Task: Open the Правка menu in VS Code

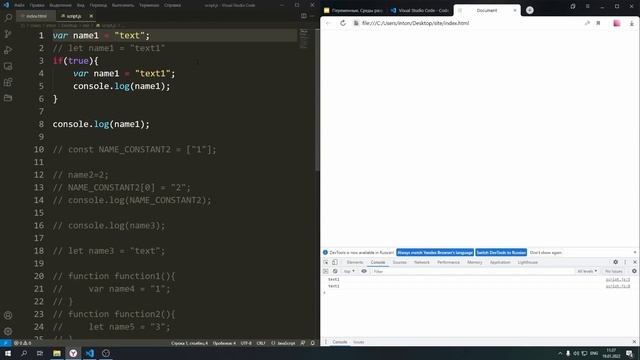Action: [x=37, y=5]
